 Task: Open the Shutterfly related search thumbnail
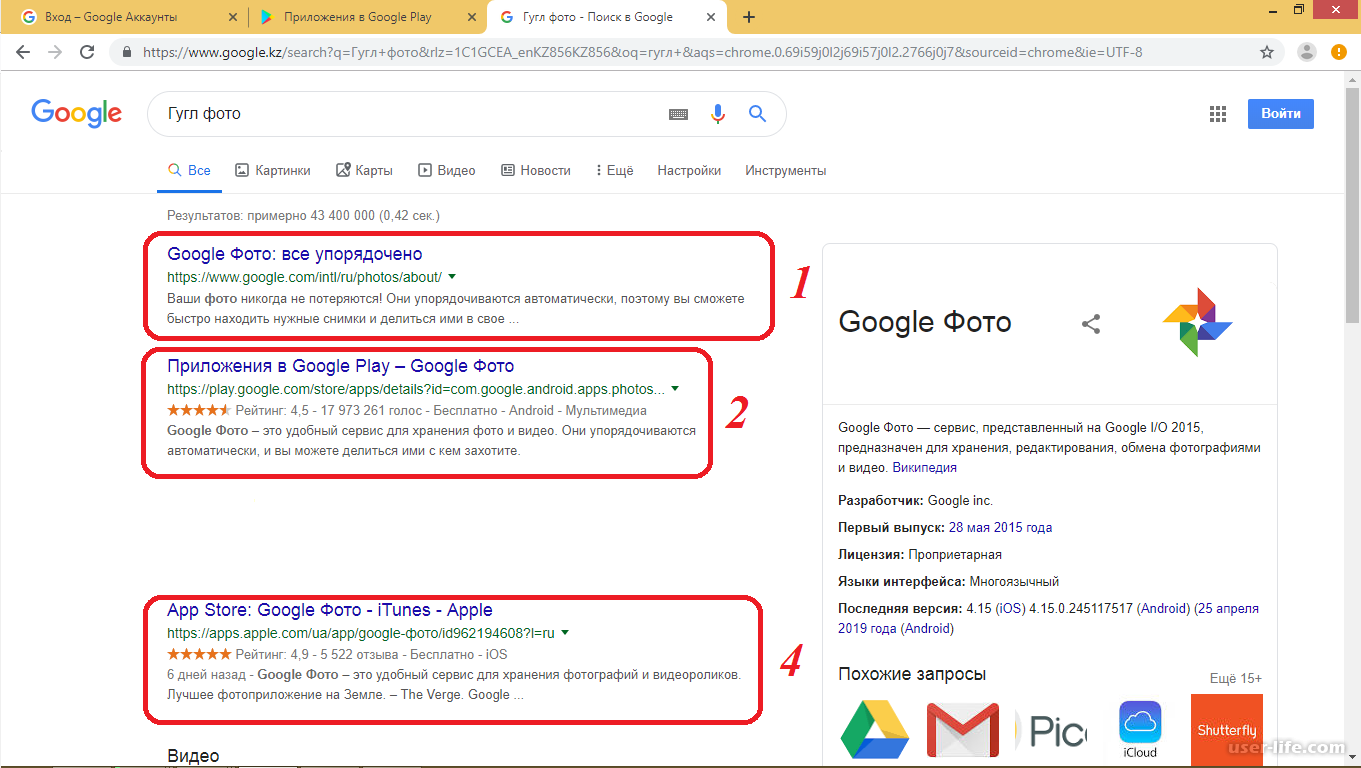tap(1227, 730)
